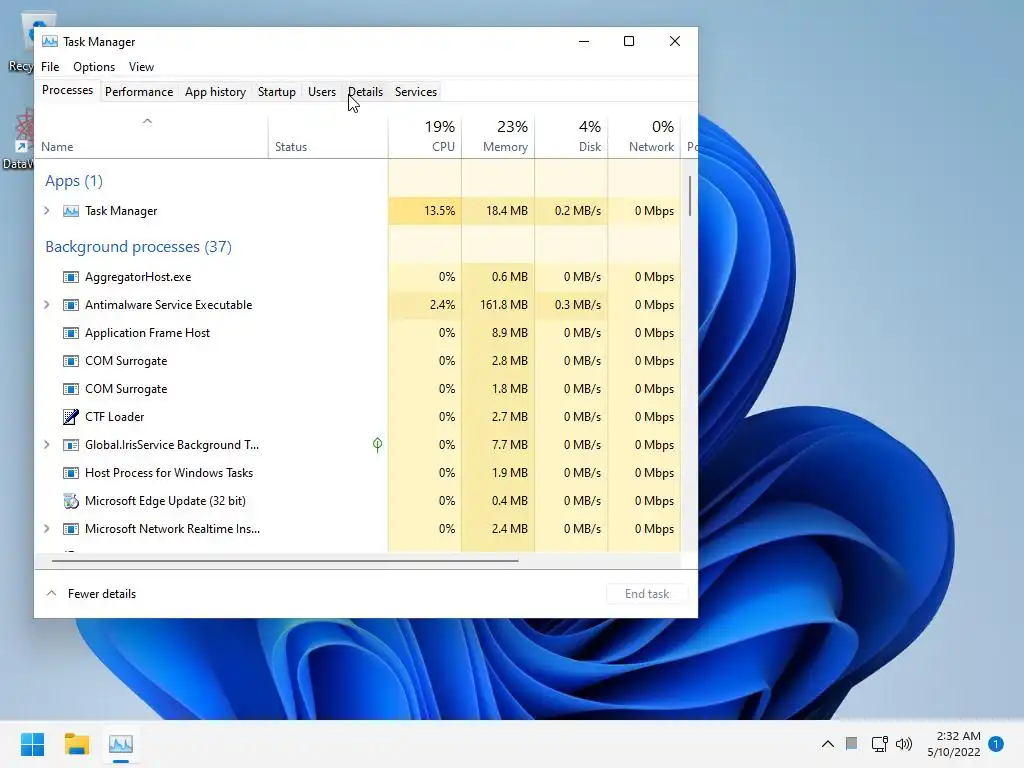Click the volume speaker tray icon
Image resolution: width=1024 pixels, height=768 pixels.
(x=904, y=744)
